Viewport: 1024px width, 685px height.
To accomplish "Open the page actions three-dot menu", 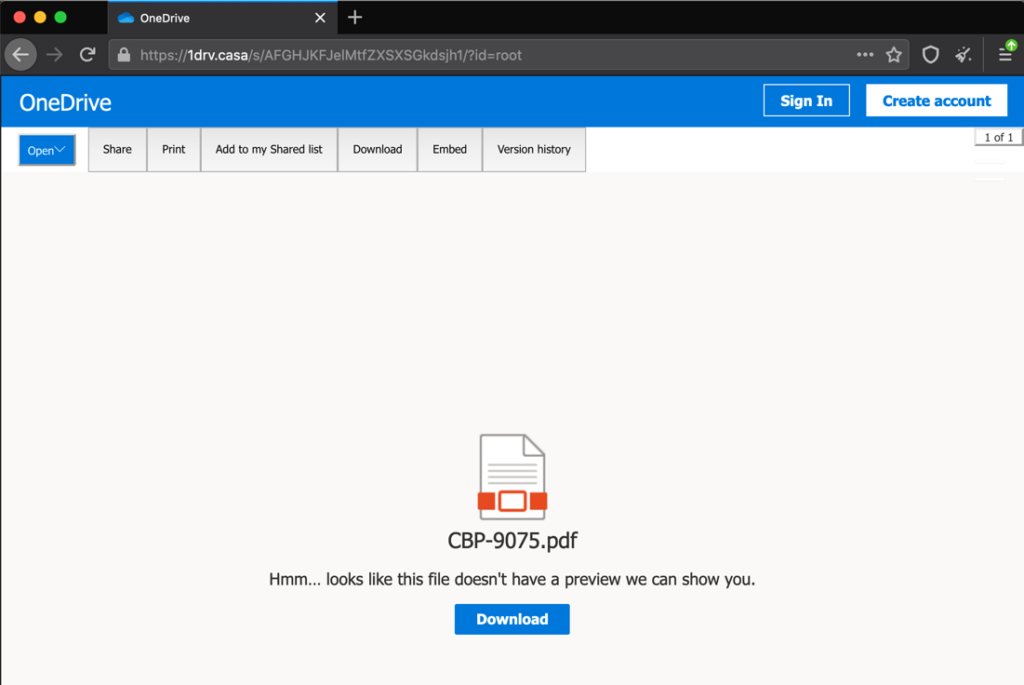I will [865, 55].
